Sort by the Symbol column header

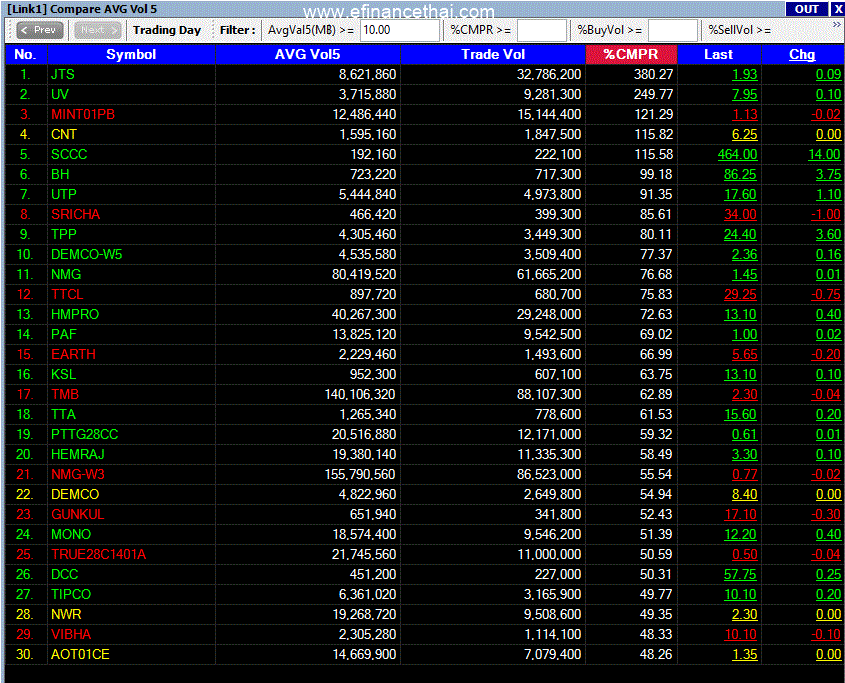click(131, 54)
